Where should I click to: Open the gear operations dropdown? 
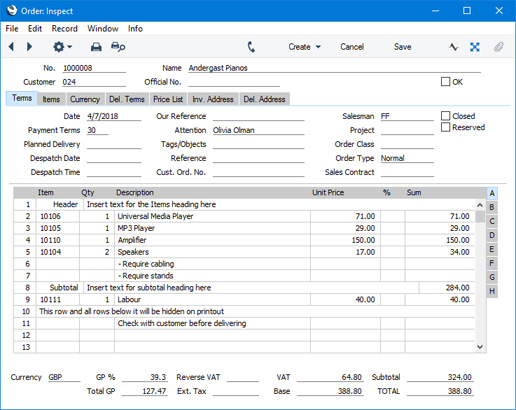tap(62, 47)
